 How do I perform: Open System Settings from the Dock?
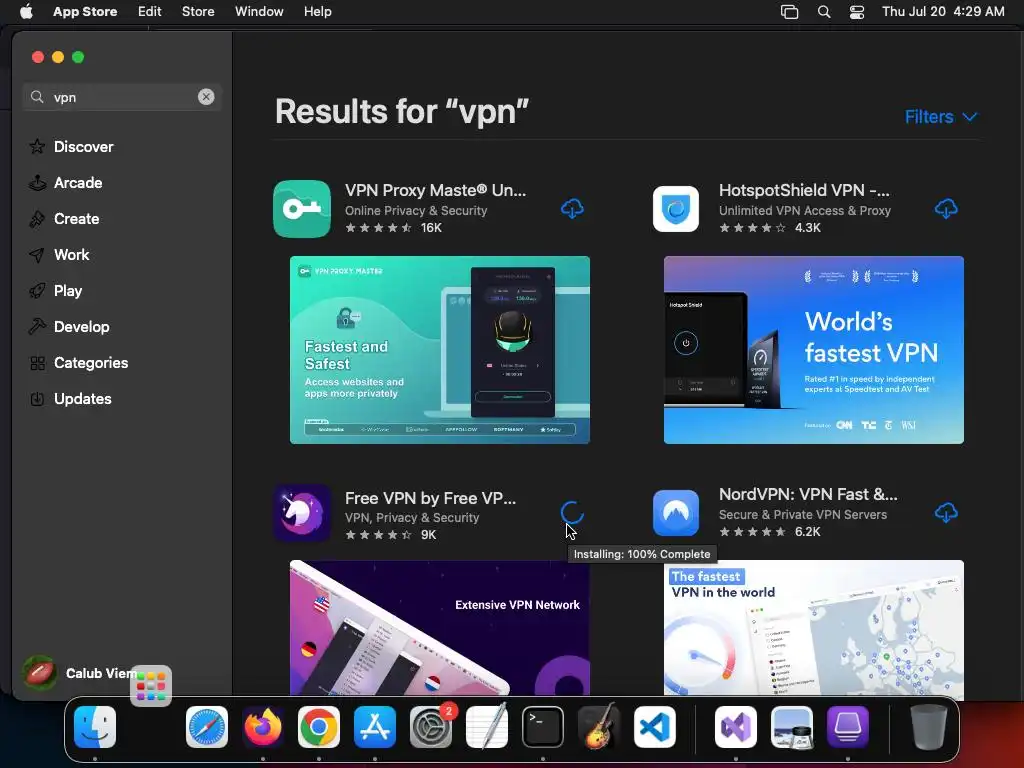[x=431, y=727]
